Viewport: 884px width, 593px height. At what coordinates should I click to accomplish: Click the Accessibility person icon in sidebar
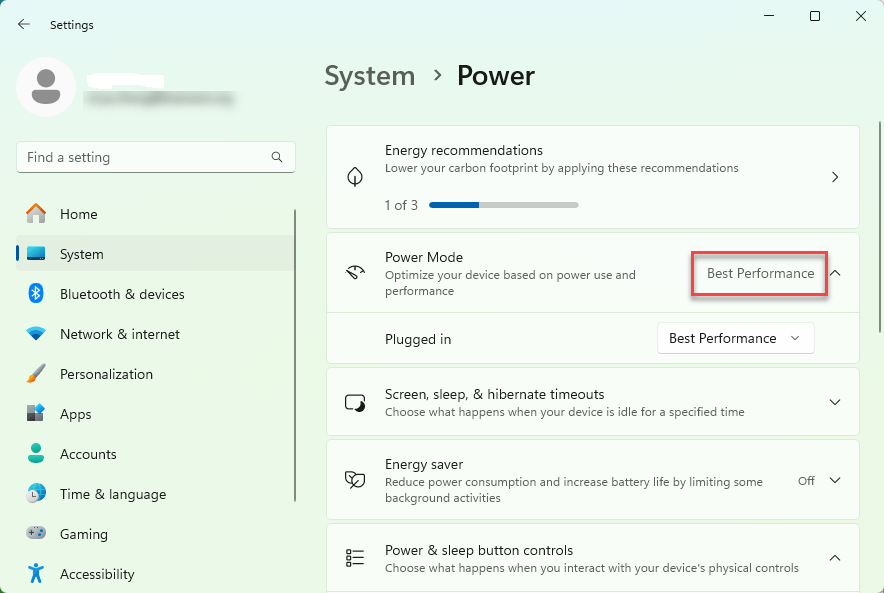click(x=36, y=574)
